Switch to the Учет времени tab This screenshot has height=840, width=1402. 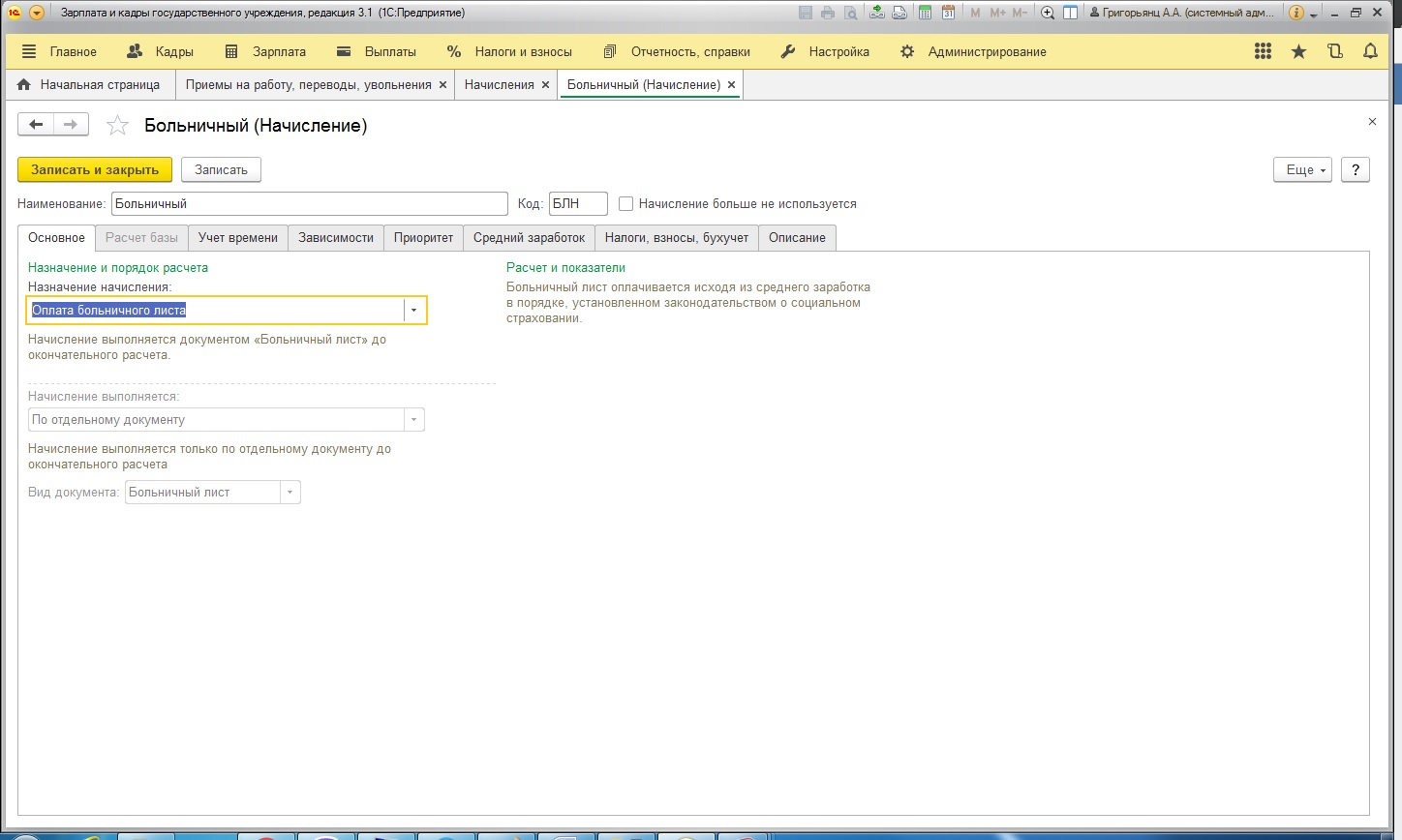[238, 237]
